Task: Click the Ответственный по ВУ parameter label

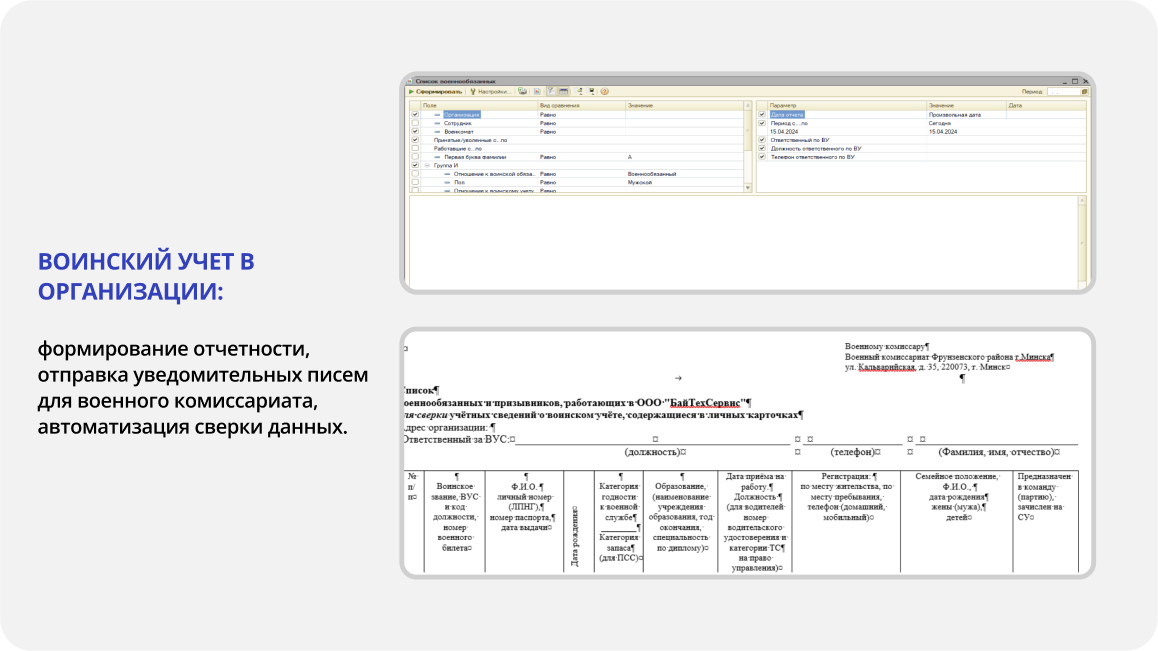Action: 800,140
